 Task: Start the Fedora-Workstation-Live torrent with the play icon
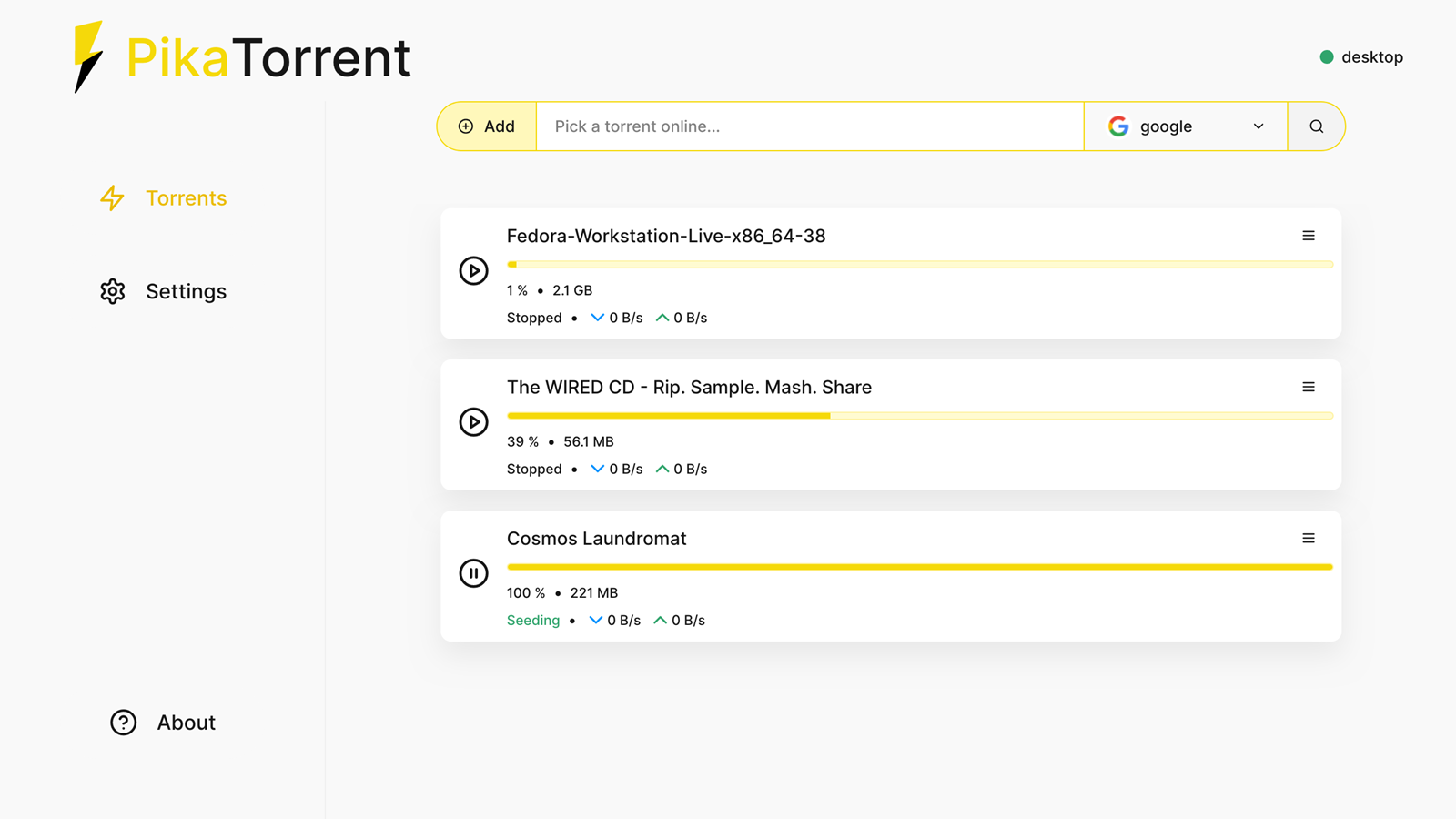click(x=473, y=270)
